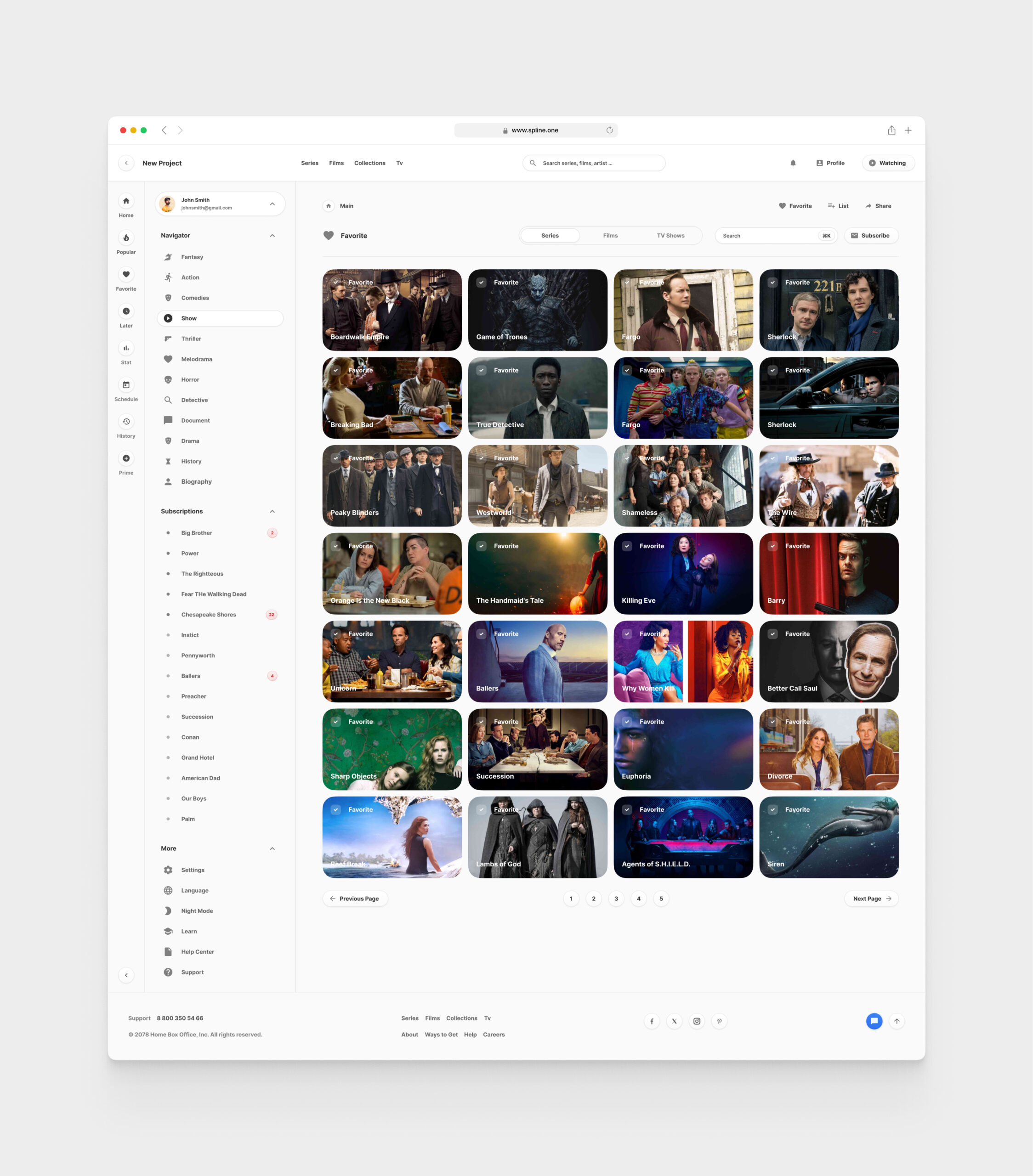
Task: Toggle Favorite checkbox on Breaking Bad card
Action: tap(335, 371)
